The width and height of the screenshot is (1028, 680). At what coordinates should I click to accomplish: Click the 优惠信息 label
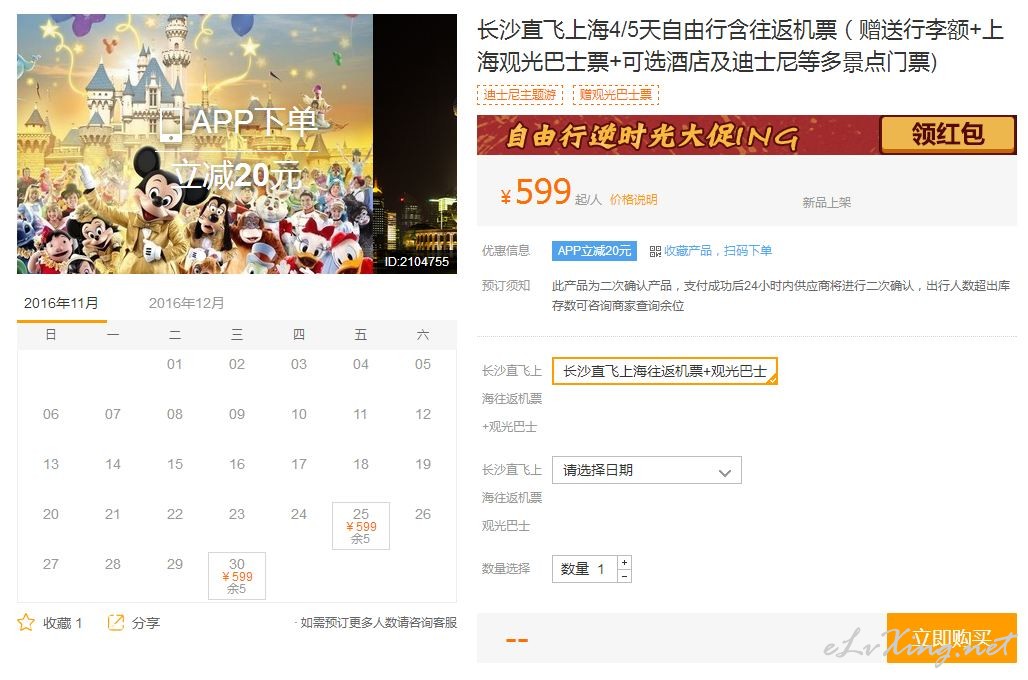(x=505, y=250)
